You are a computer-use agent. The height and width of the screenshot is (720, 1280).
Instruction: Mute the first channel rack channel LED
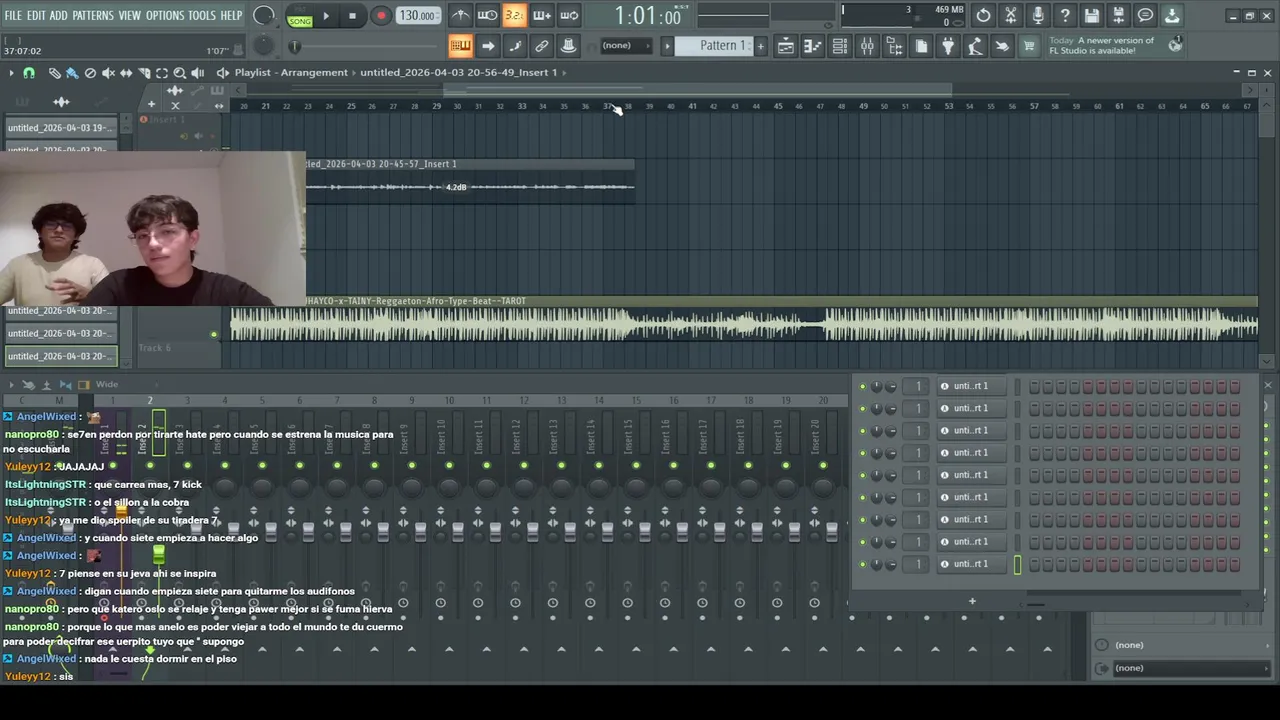[x=863, y=386]
